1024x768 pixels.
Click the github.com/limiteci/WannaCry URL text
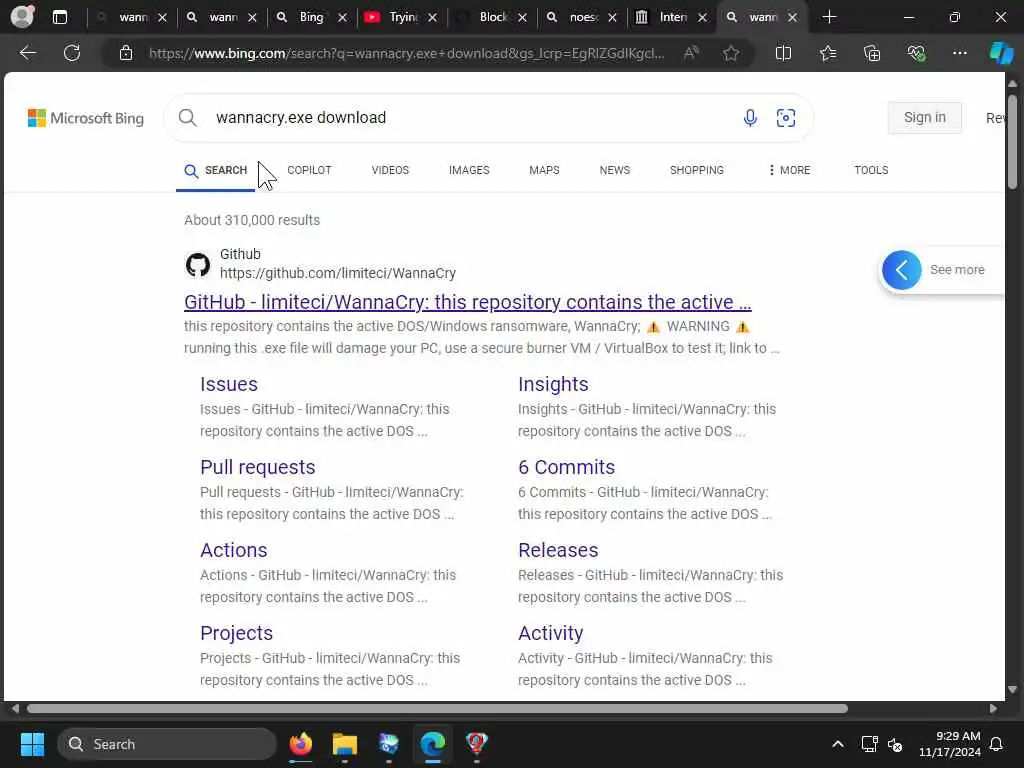point(338,273)
